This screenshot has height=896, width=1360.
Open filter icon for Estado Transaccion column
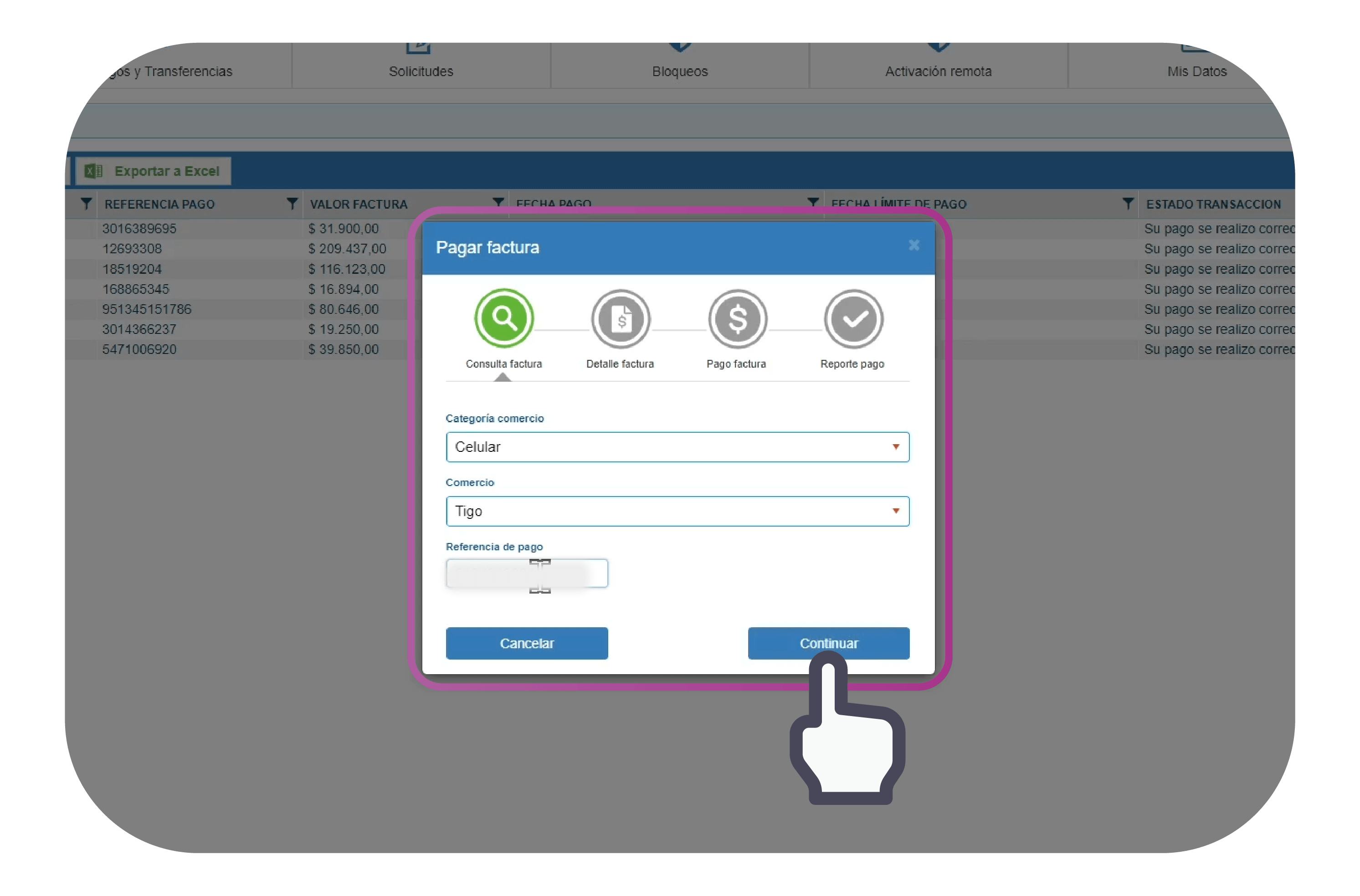[x=1128, y=204]
